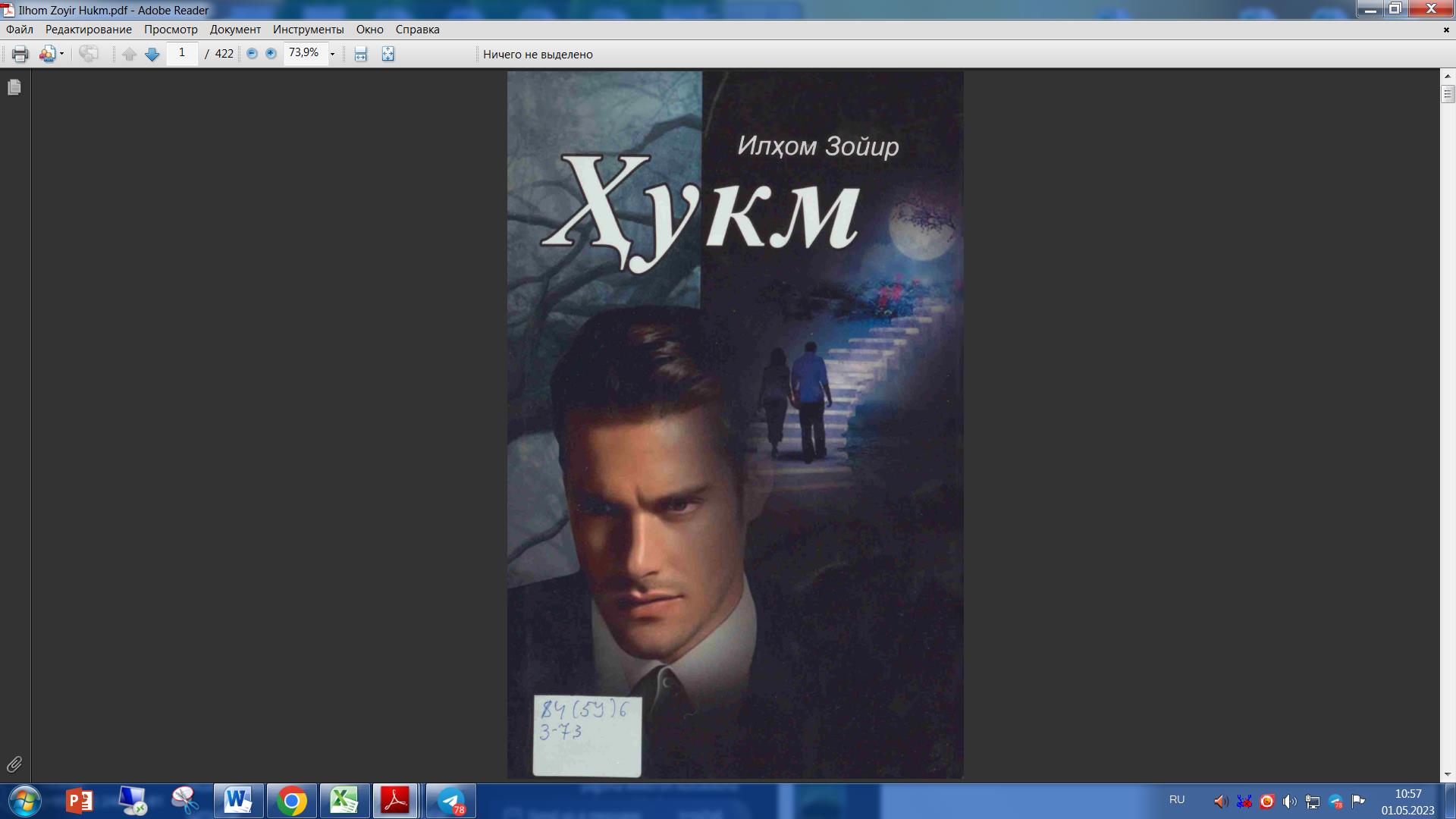Click the Print icon
The width and height of the screenshot is (1456, 819).
pos(19,54)
